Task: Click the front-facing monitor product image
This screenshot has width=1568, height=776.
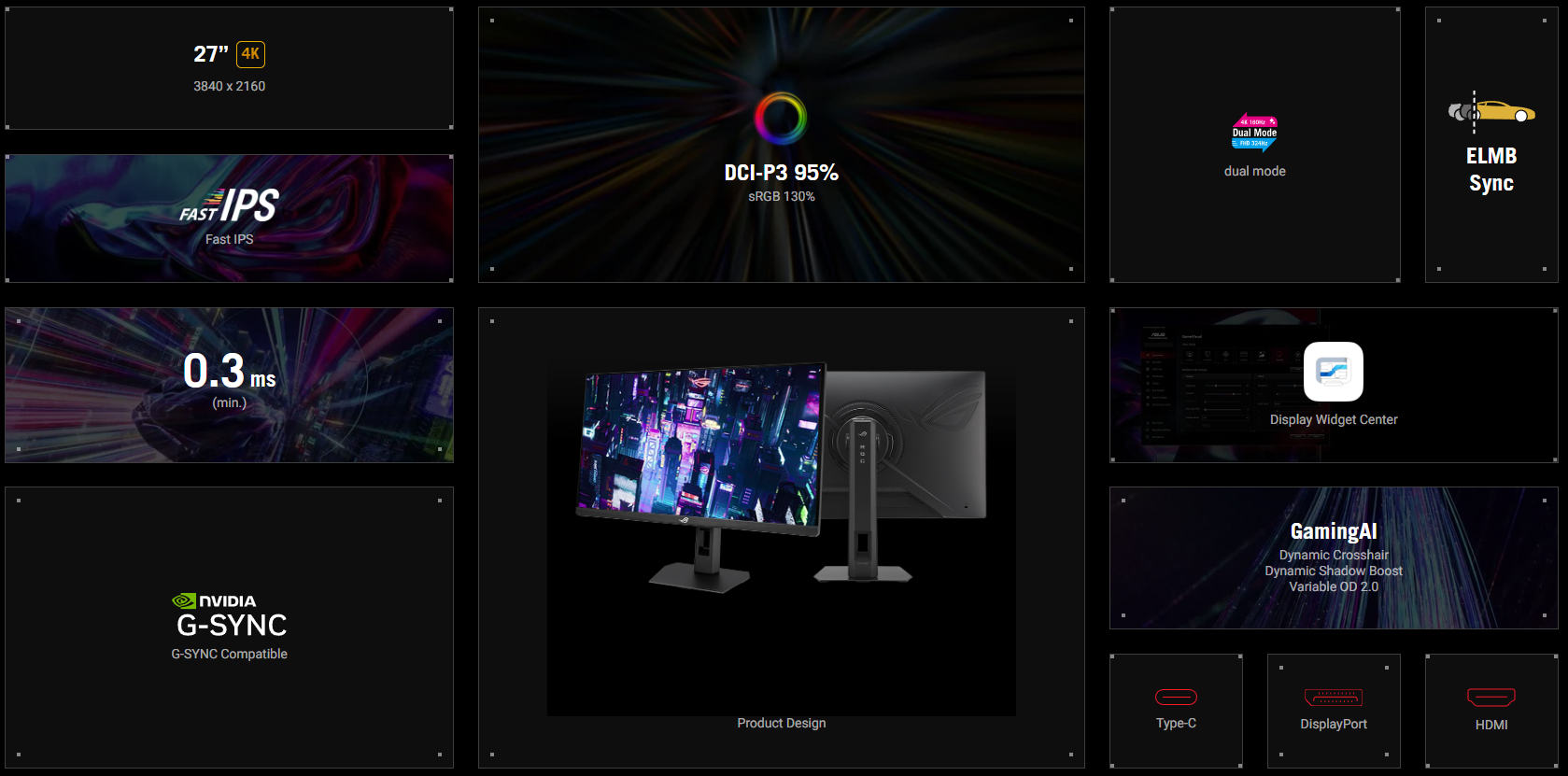Action: 702,458
